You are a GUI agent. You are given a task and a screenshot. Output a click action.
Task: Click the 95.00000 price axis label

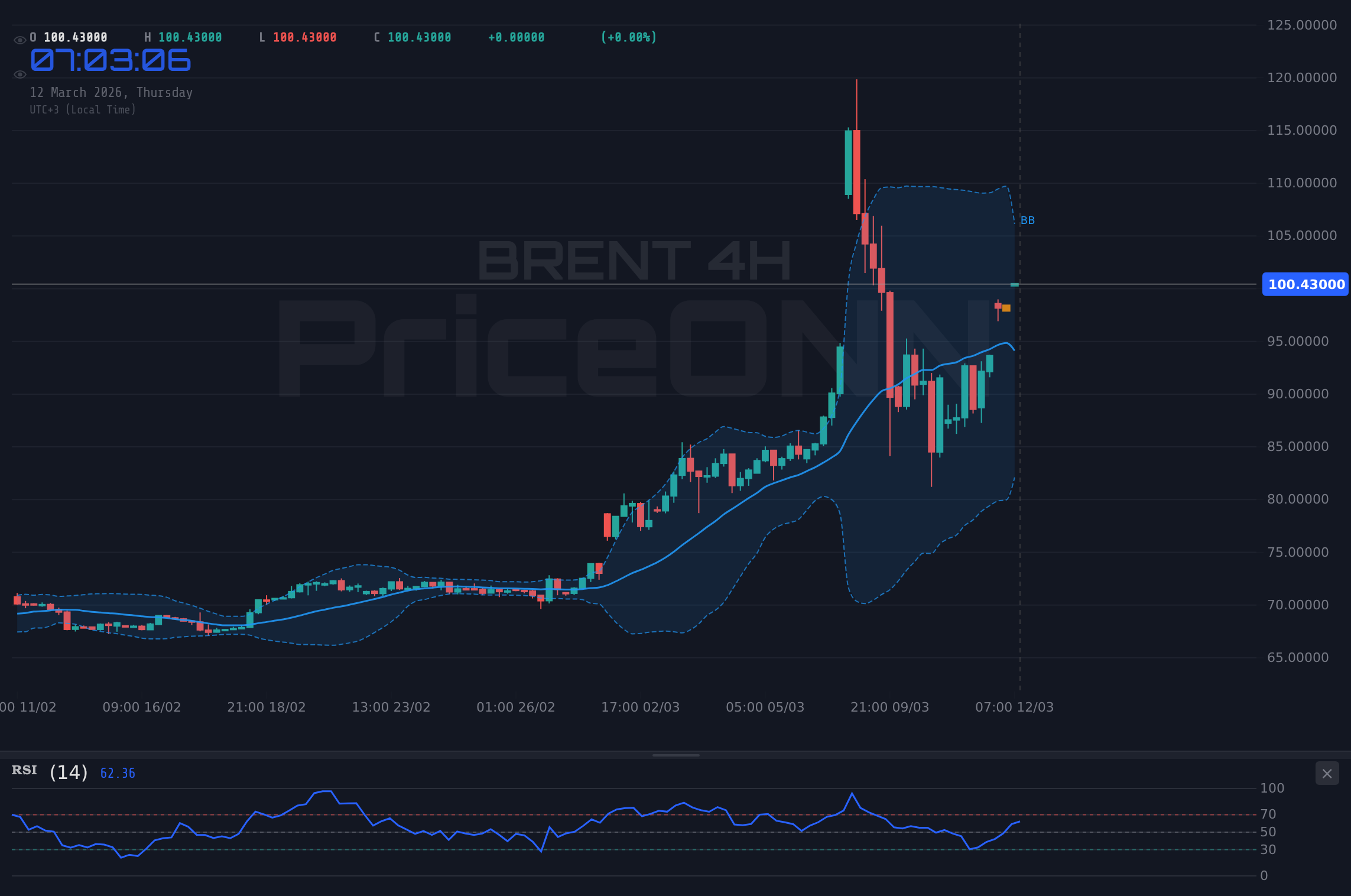[1298, 341]
